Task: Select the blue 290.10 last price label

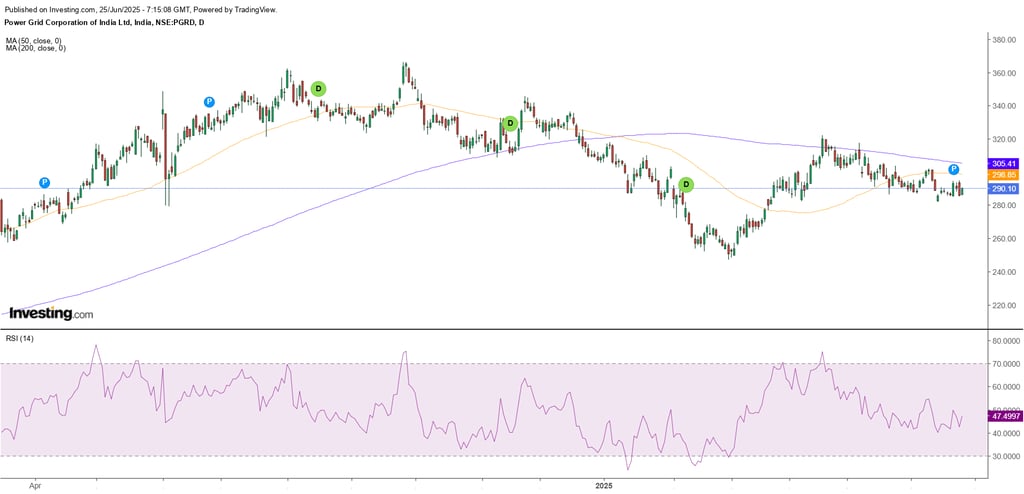Action: tap(1003, 189)
